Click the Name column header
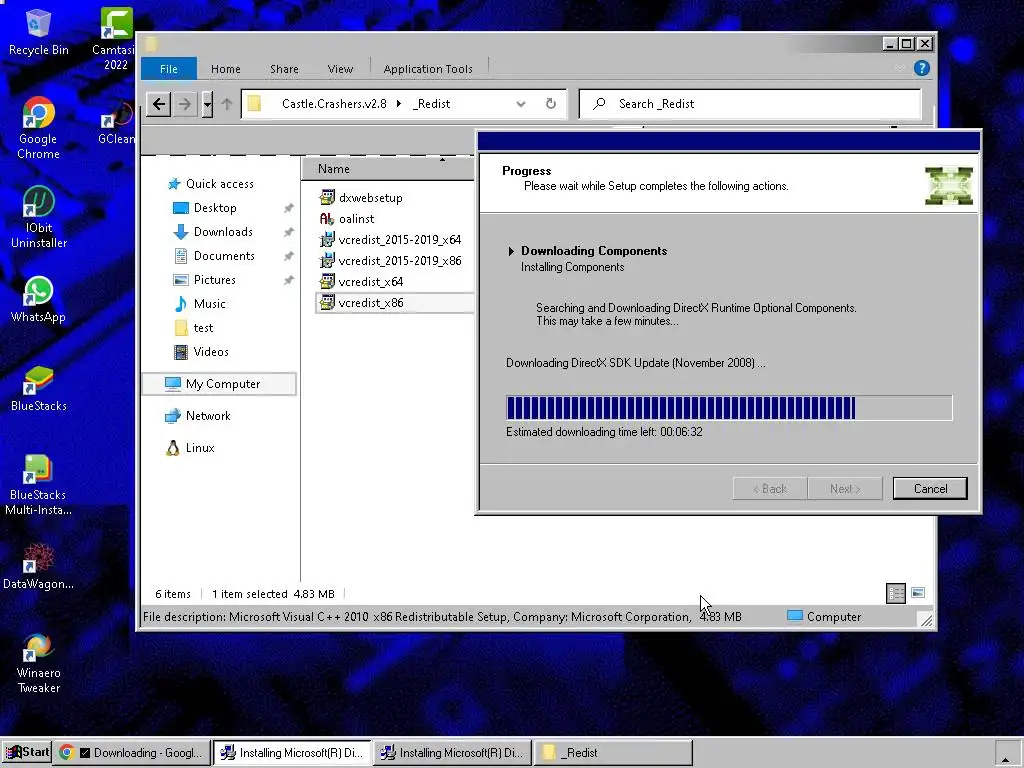The height and width of the screenshot is (768, 1024). click(388, 168)
